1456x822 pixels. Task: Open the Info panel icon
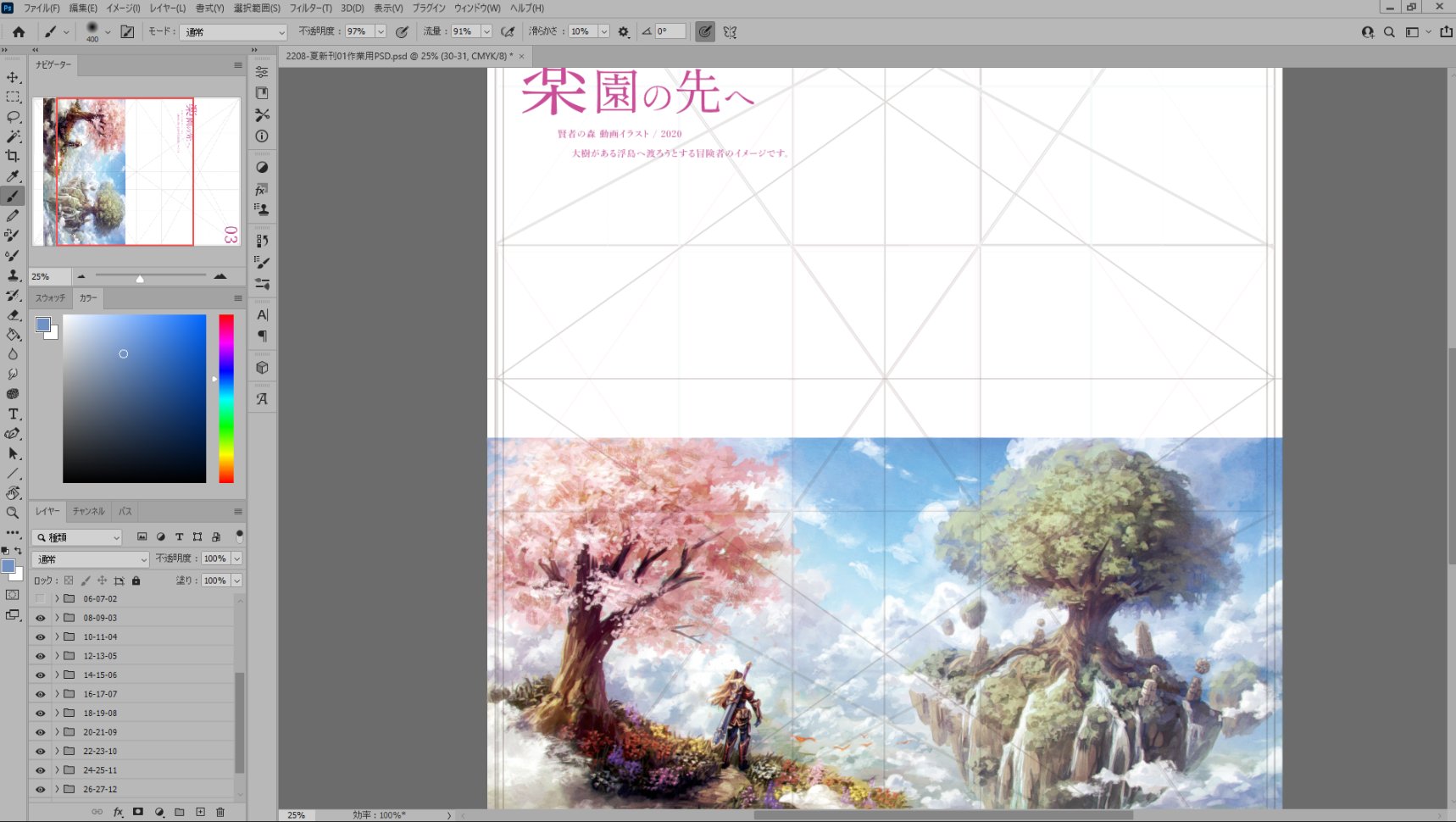[262, 136]
